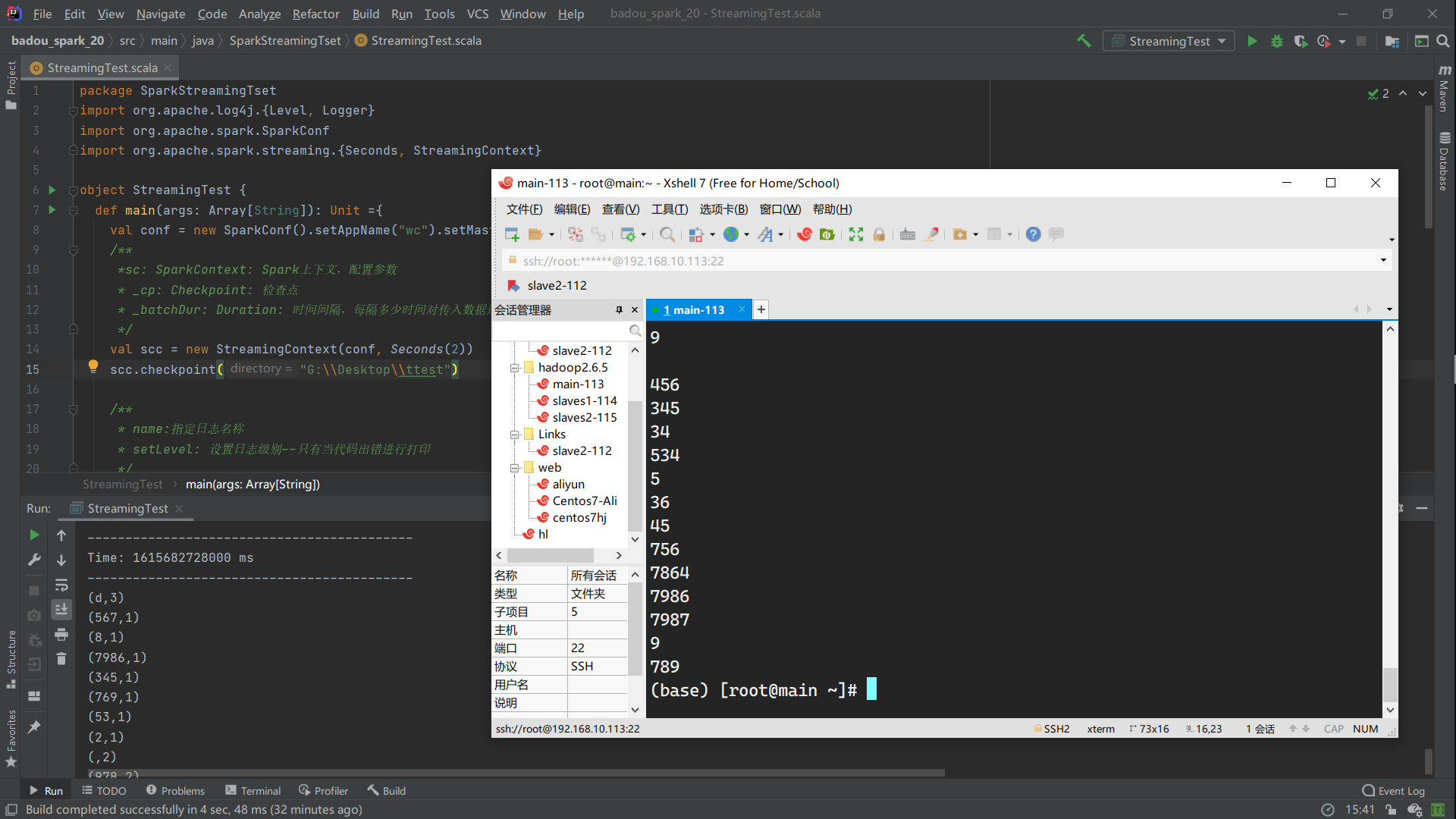Build the project with the hammer icon
1456x819 pixels.
(x=1084, y=41)
